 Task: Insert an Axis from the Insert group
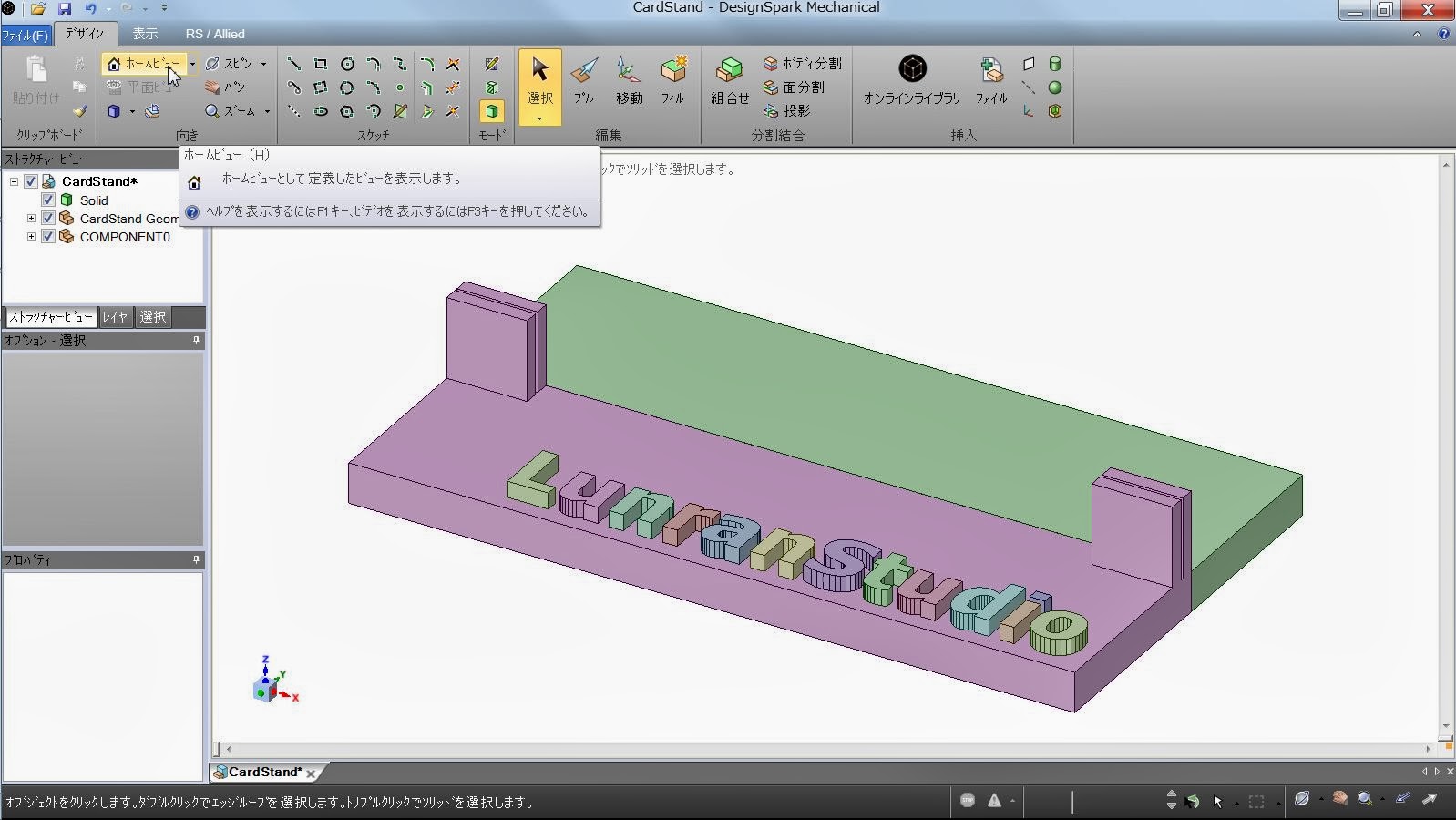point(1029,87)
